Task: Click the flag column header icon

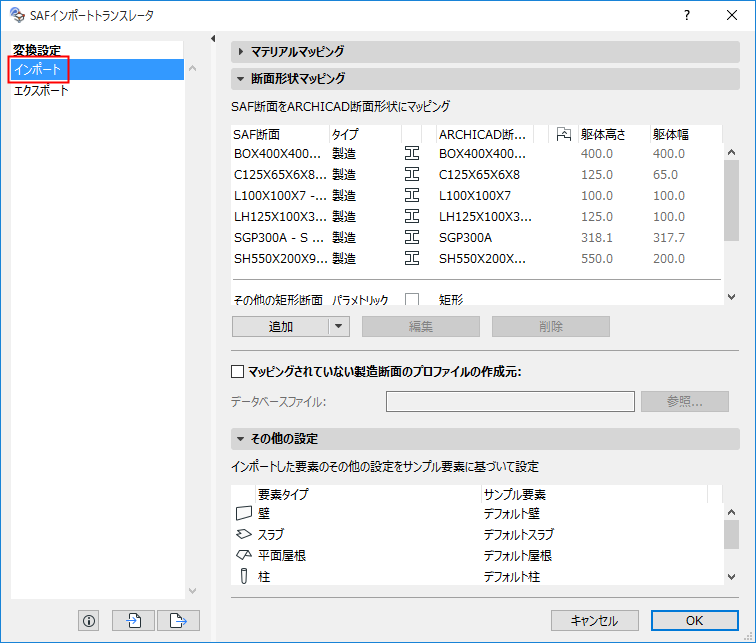Action: click(564, 134)
